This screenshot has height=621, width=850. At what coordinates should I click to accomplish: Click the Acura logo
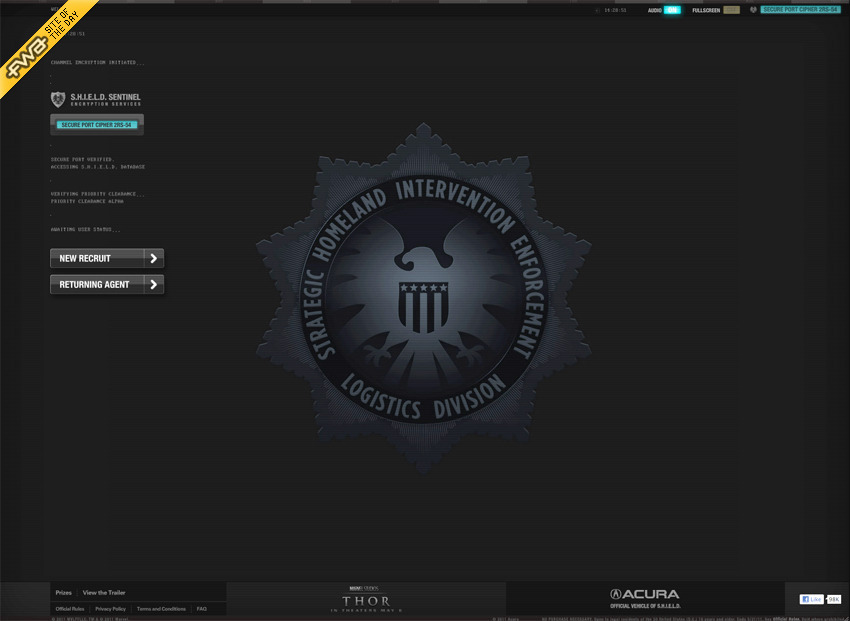tap(645, 594)
